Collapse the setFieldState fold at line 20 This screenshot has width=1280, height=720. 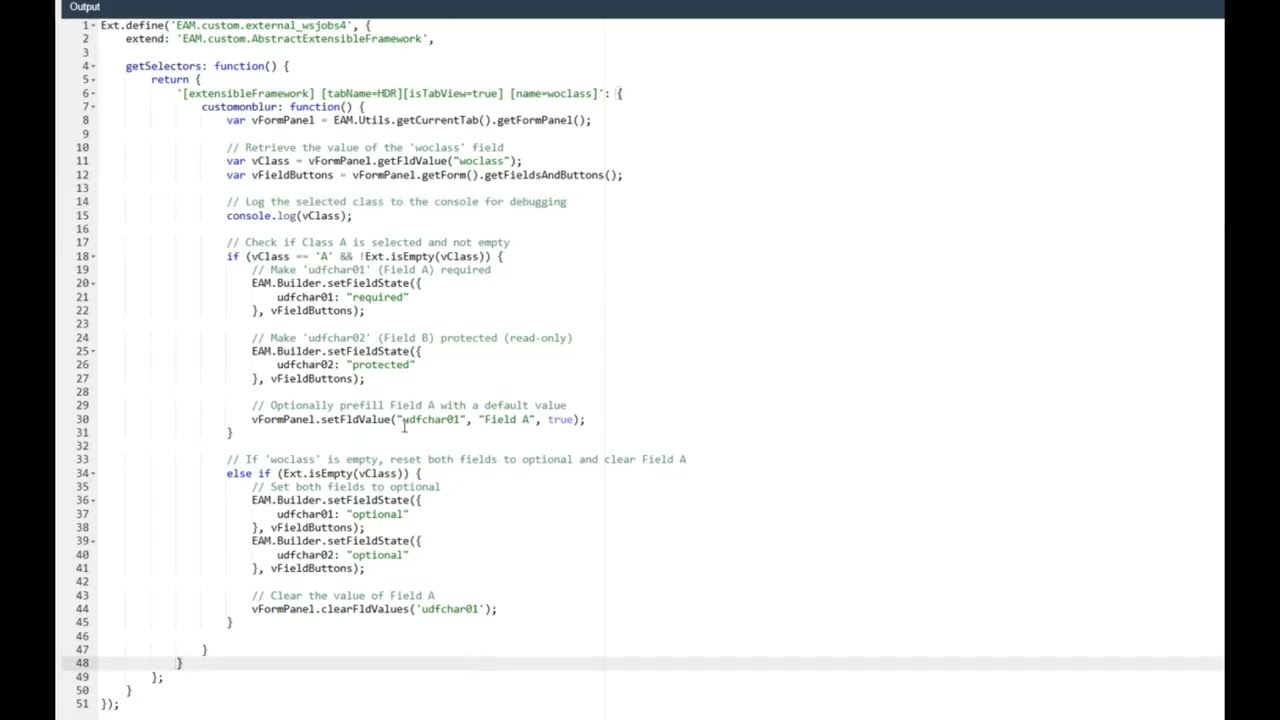pos(94,283)
